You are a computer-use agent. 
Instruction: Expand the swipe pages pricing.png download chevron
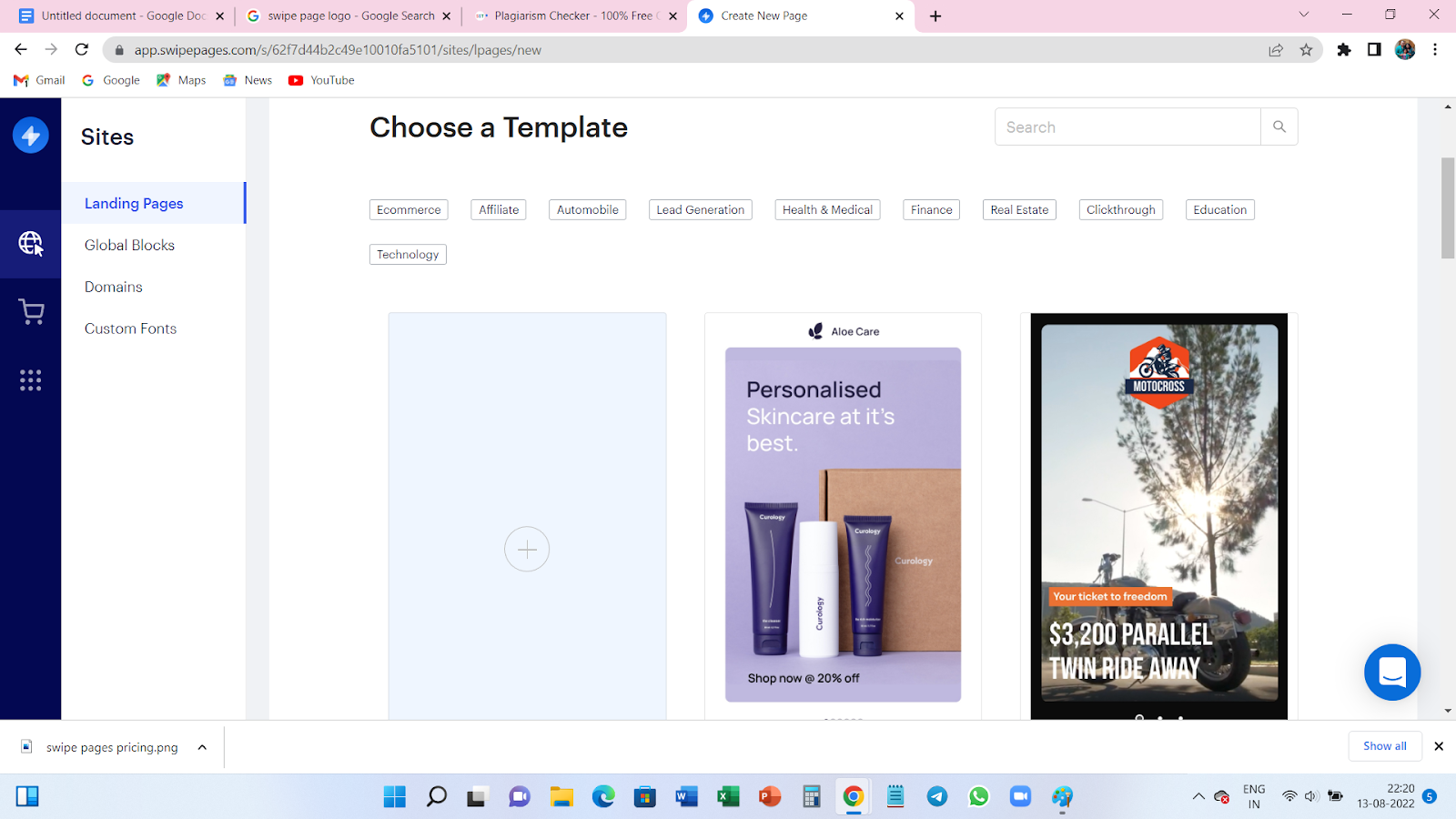[x=201, y=746]
